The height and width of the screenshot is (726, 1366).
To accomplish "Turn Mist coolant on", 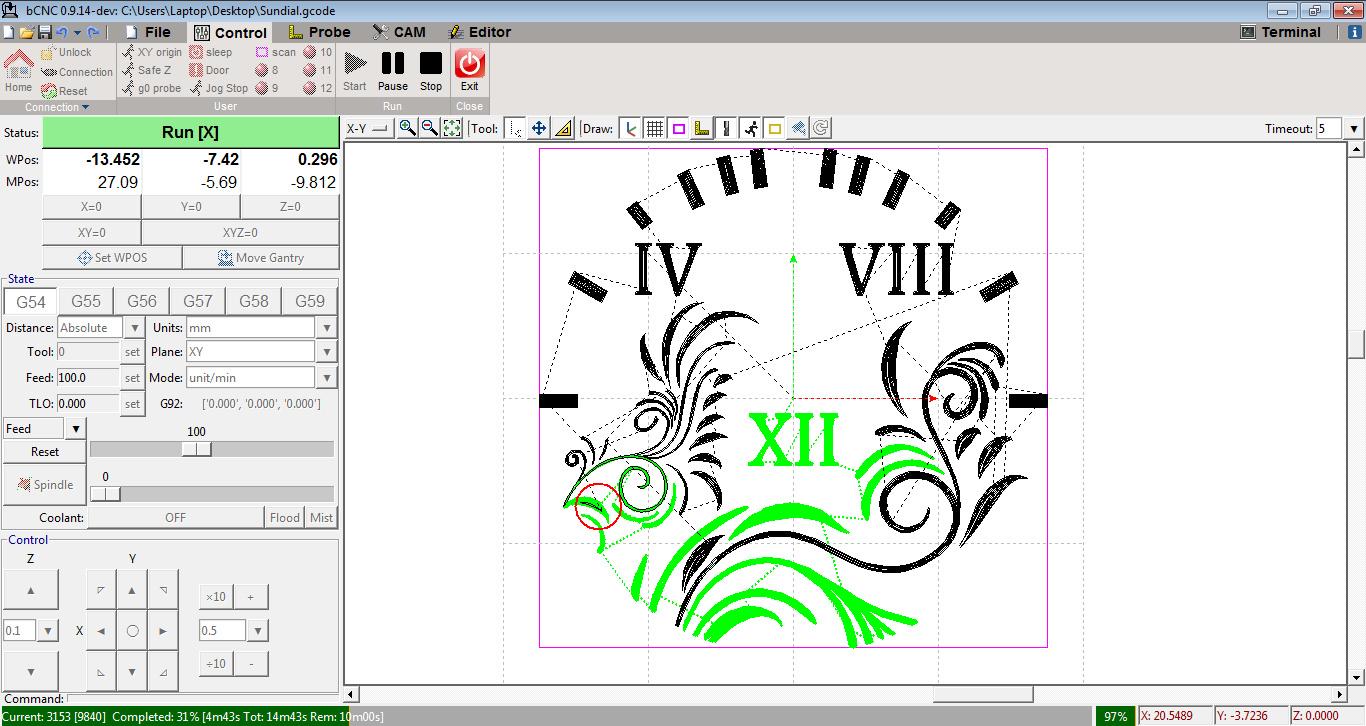I will (x=323, y=517).
